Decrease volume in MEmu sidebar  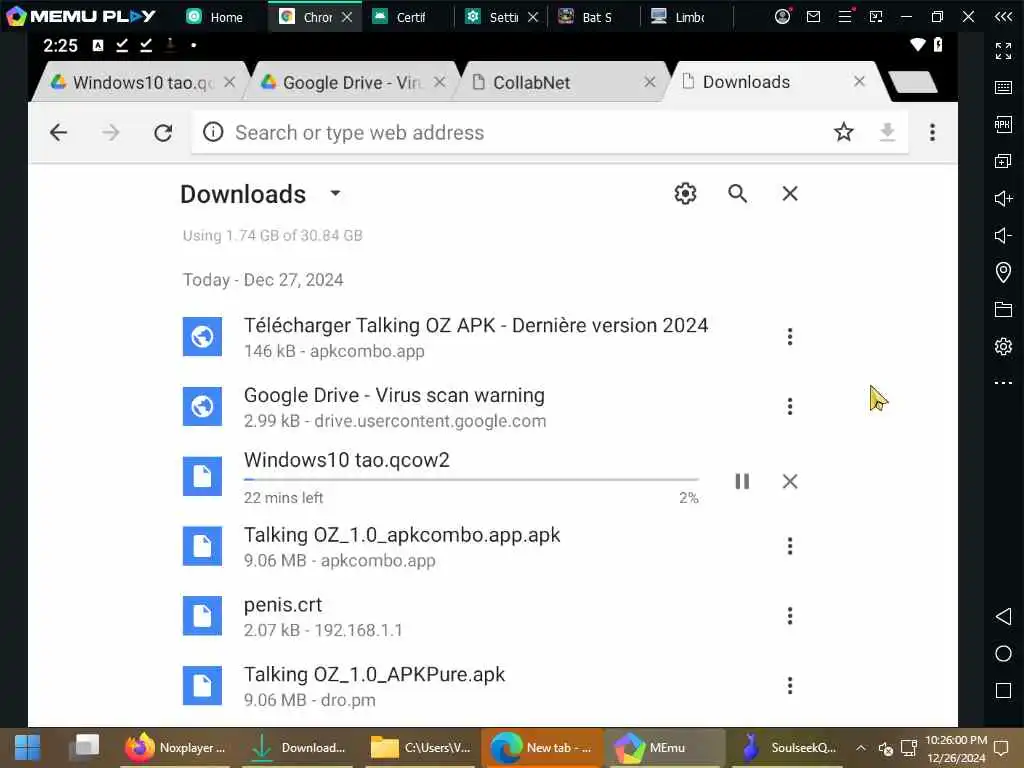1003,235
